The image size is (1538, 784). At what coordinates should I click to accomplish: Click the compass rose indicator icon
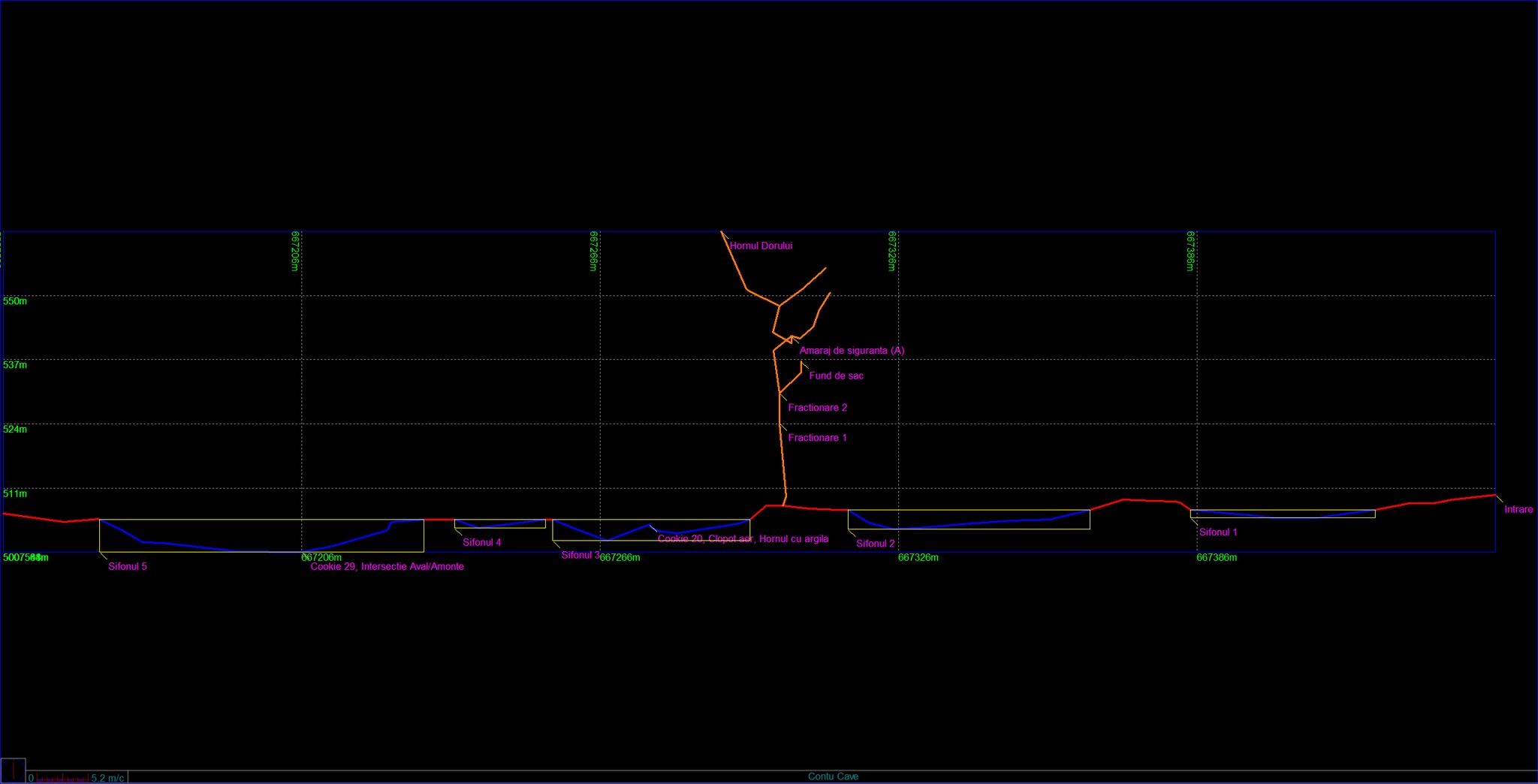(x=13, y=770)
